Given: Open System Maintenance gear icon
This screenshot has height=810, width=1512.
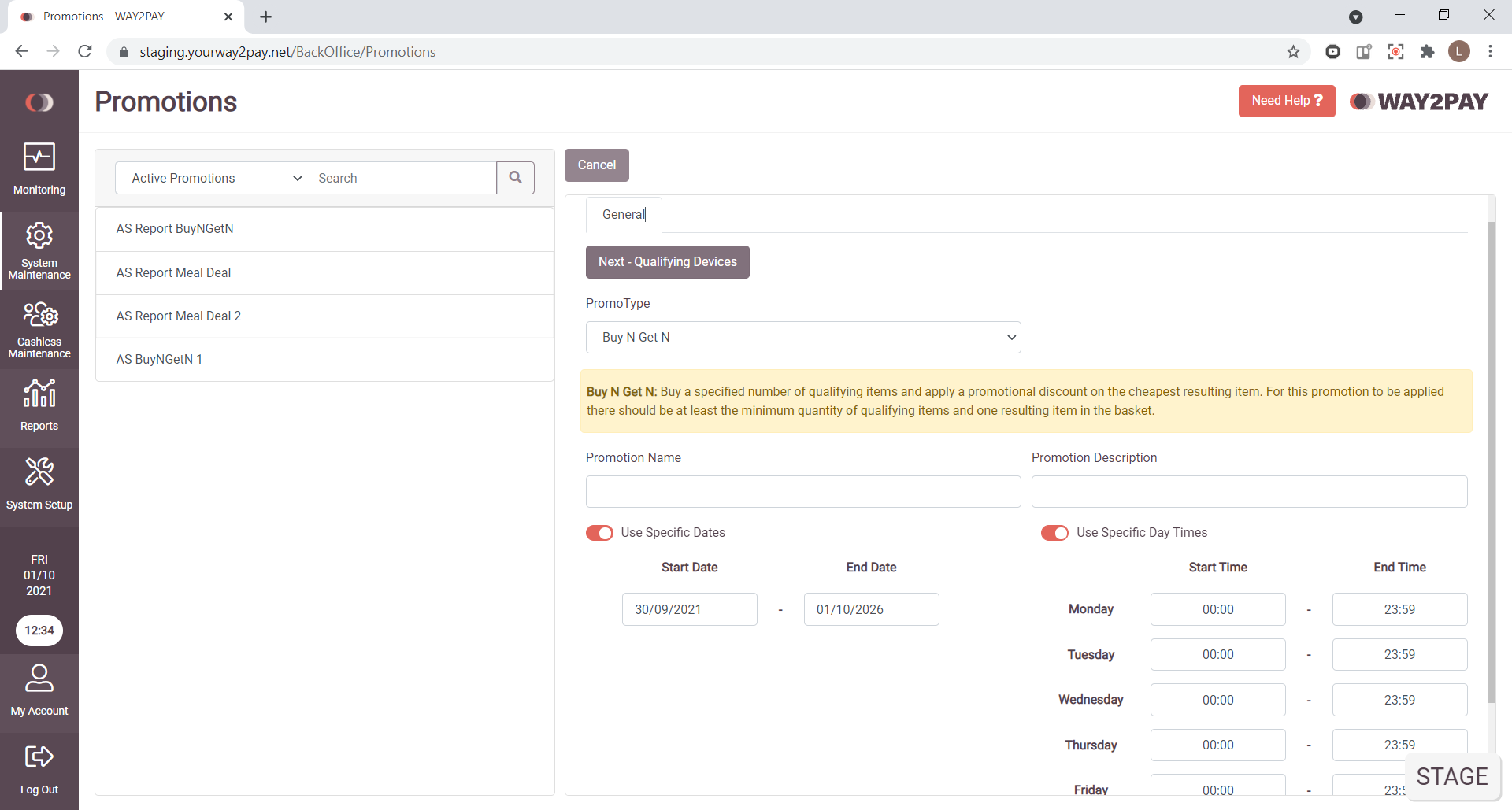Looking at the screenshot, I should [39, 235].
